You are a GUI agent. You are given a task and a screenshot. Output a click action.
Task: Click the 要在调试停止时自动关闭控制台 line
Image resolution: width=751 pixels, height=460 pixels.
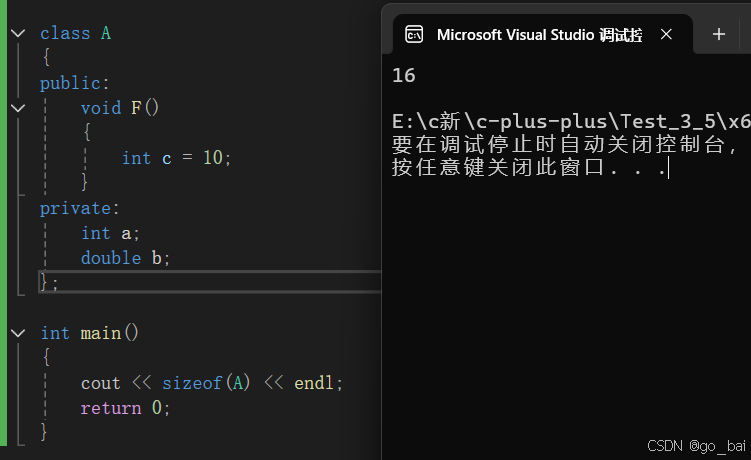tap(564, 144)
